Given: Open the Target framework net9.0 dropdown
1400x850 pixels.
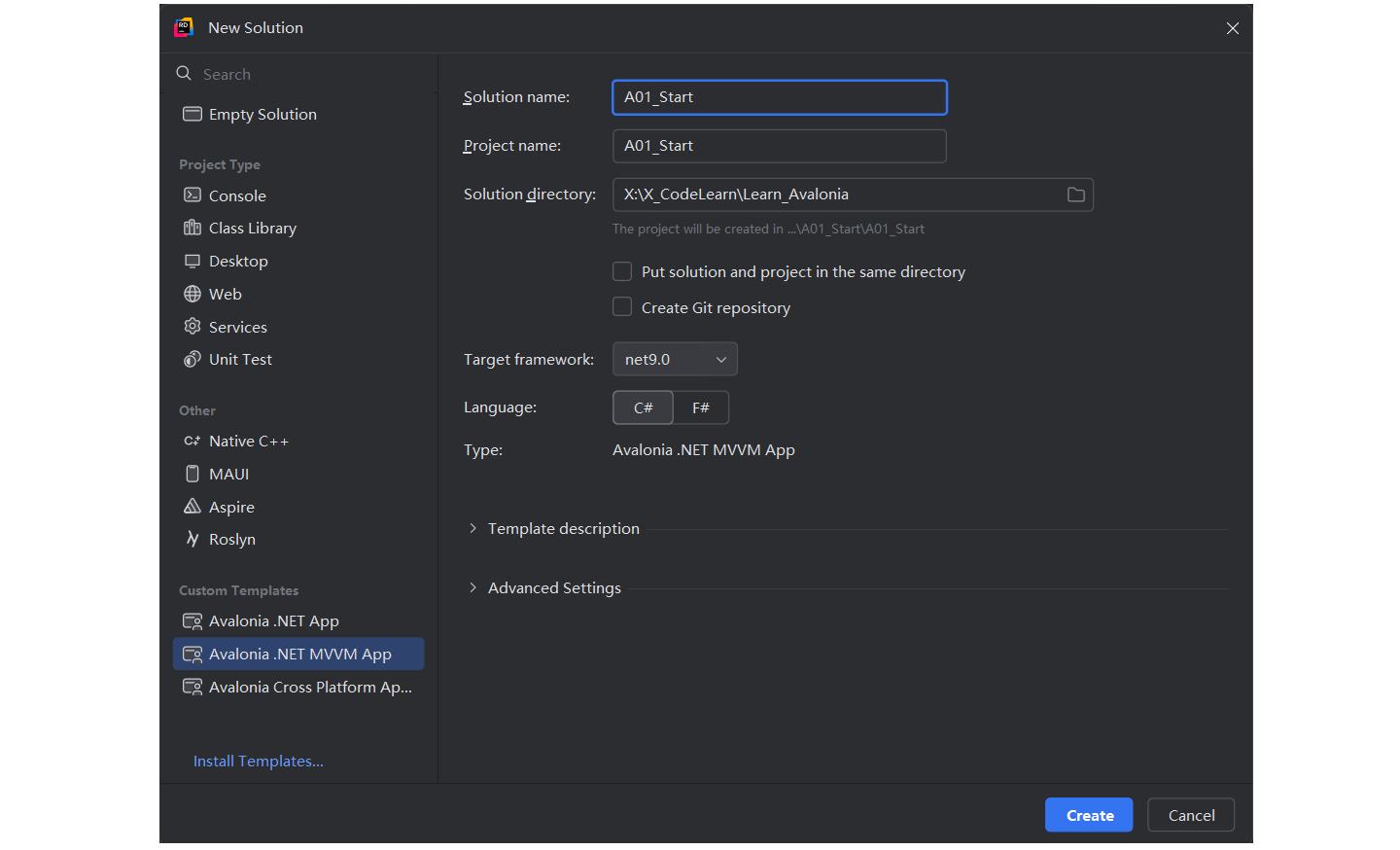Looking at the screenshot, I should click(675, 359).
